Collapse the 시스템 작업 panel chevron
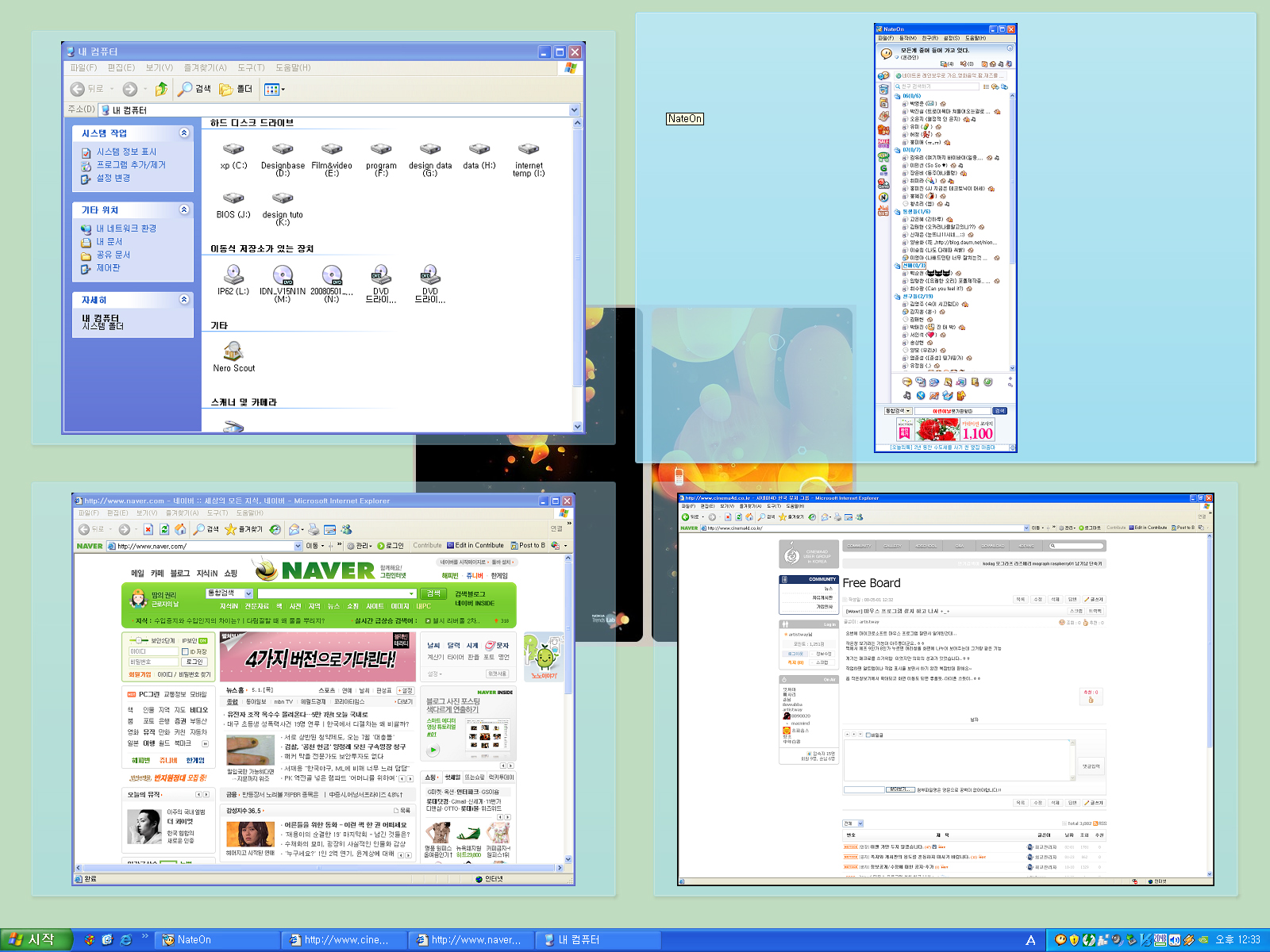Screen dimensions: 1270x952 click(x=184, y=133)
